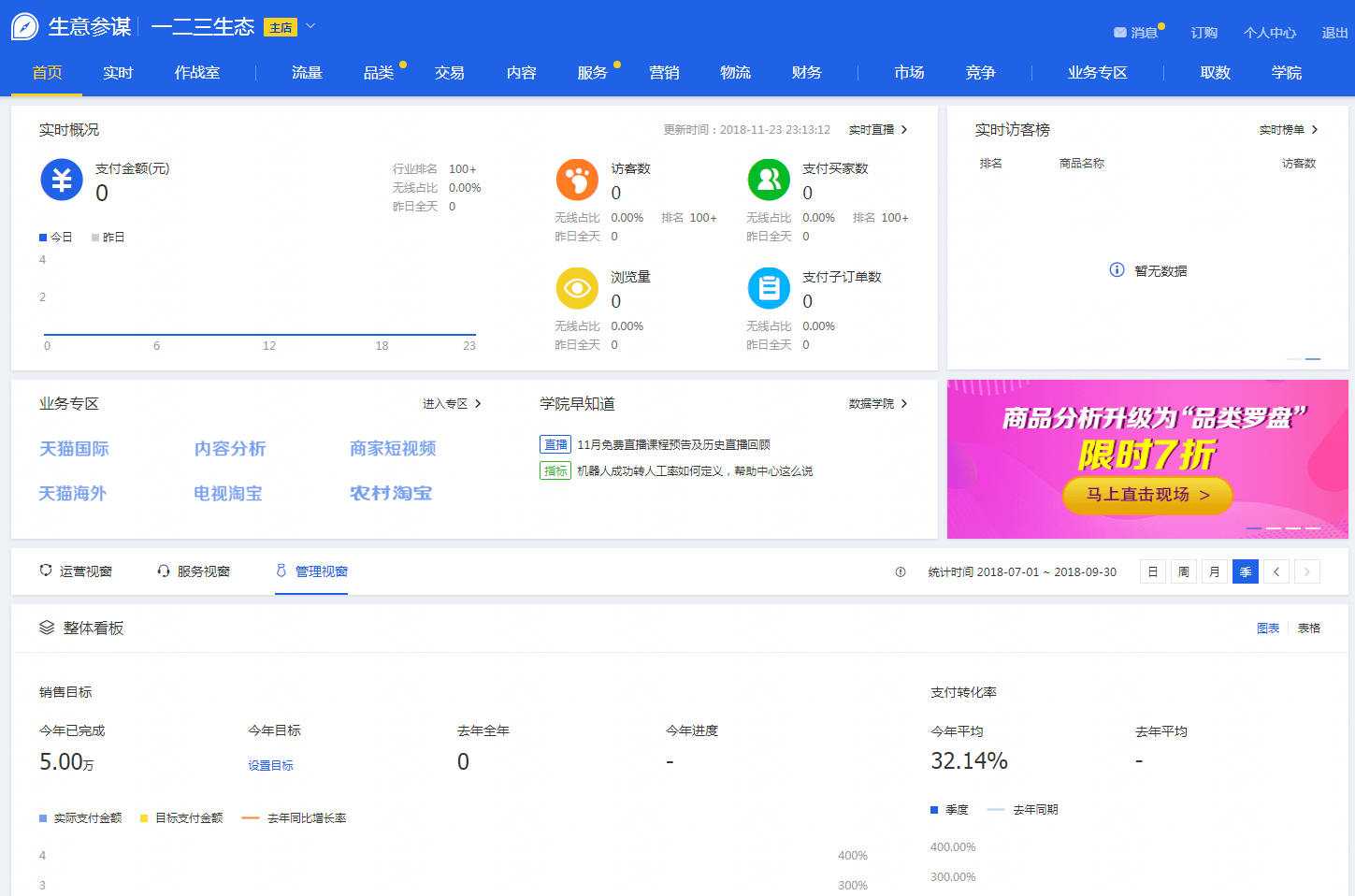Click the info icon before 统计时间
The height and width of the screenshot is (896, 1355).
(901, 572)
